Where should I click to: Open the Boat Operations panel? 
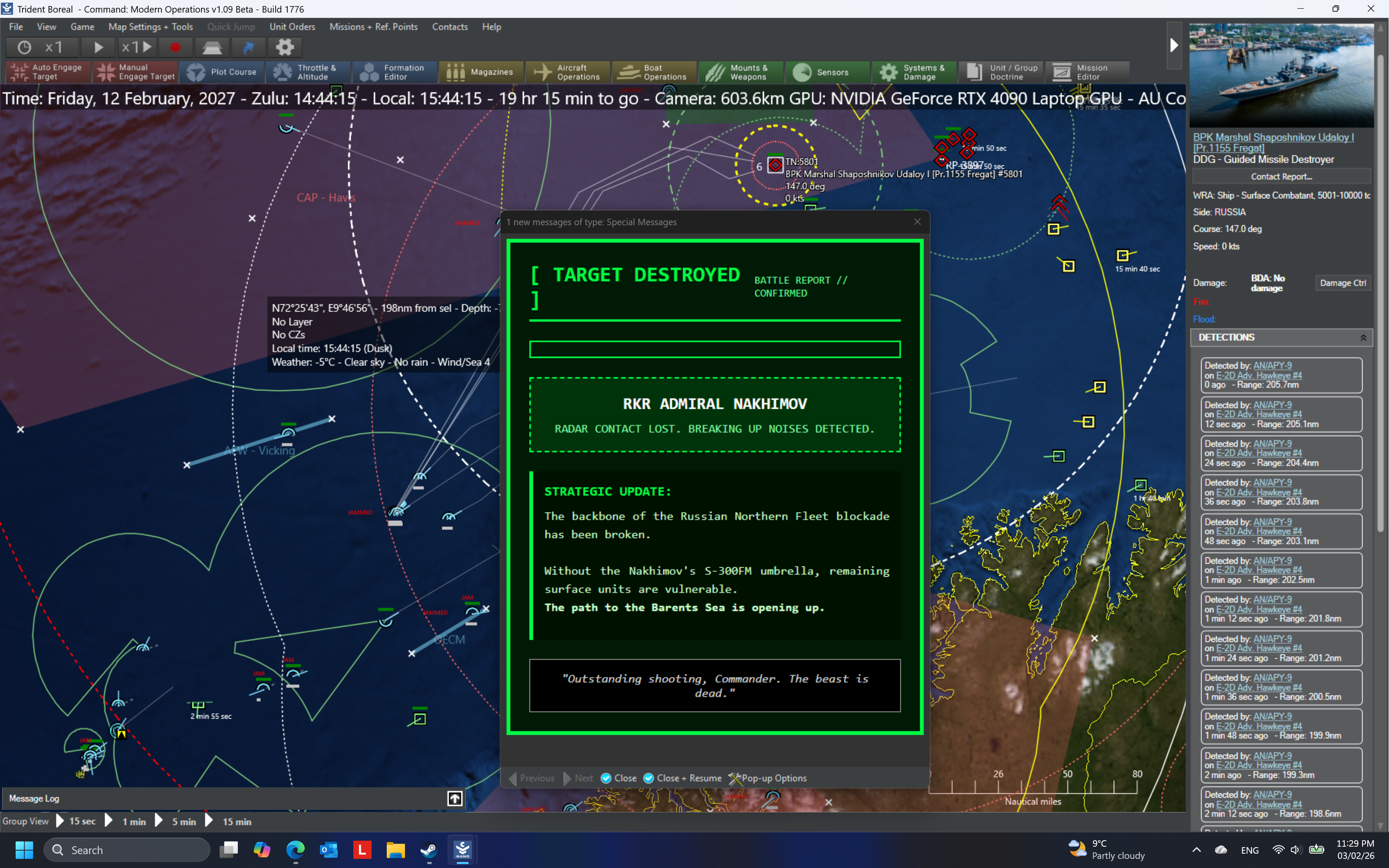[x=654, y=72]
